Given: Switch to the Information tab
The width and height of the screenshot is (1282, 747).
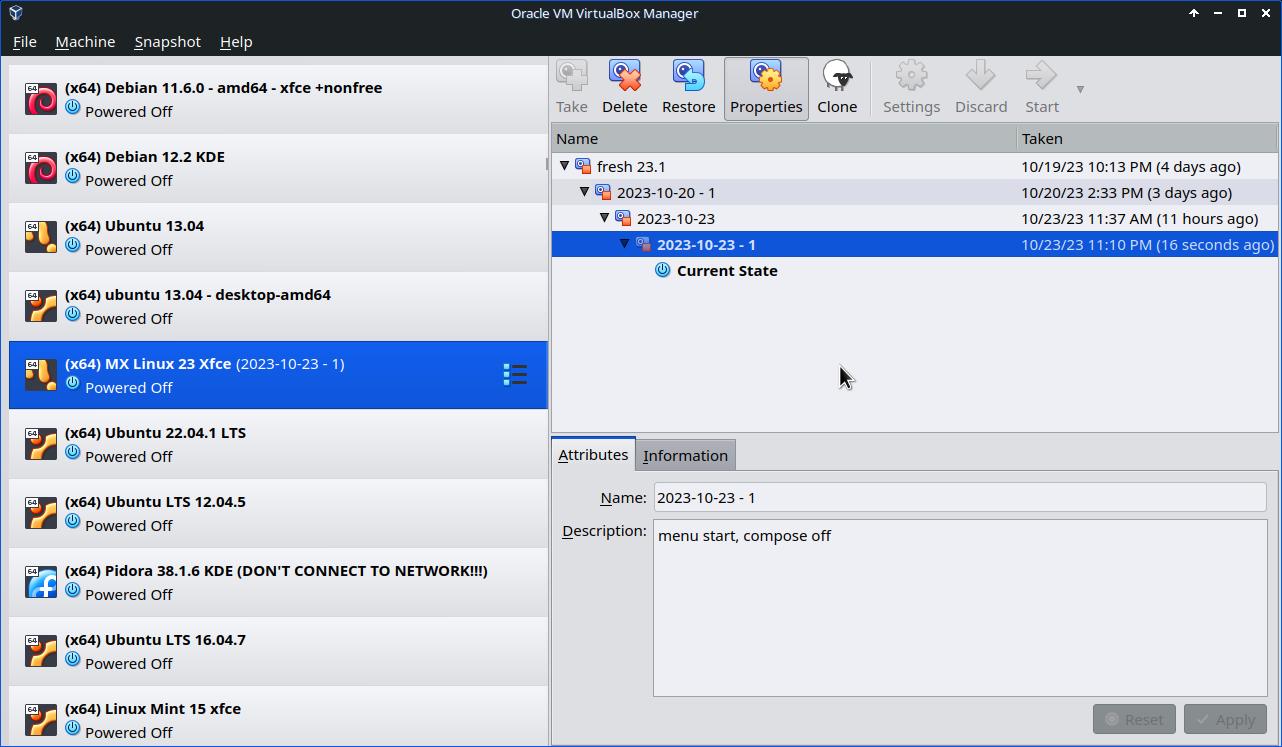Looking at the screenshot, I should pos(685,455).
